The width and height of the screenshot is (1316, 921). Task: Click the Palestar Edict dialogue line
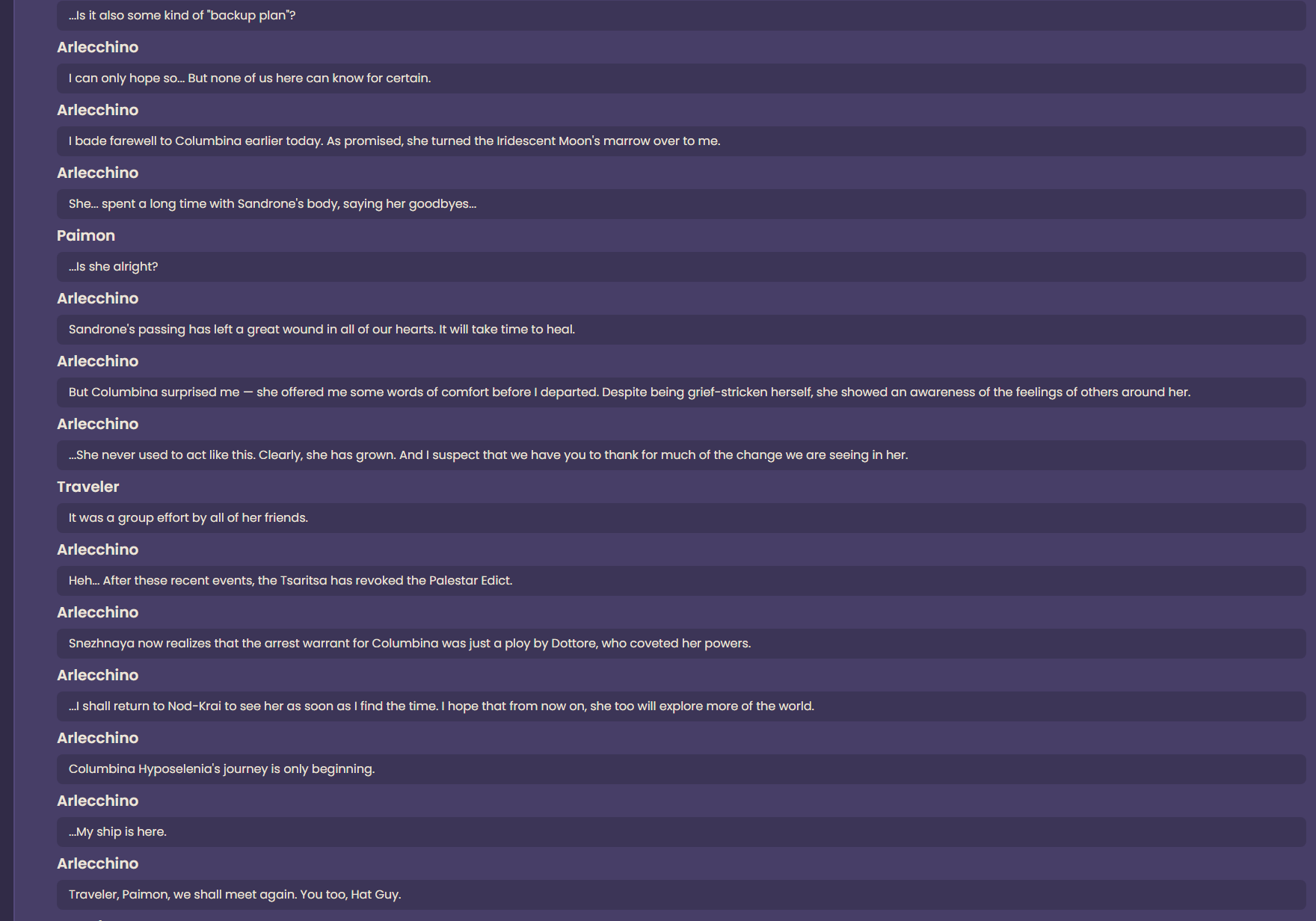681,581
